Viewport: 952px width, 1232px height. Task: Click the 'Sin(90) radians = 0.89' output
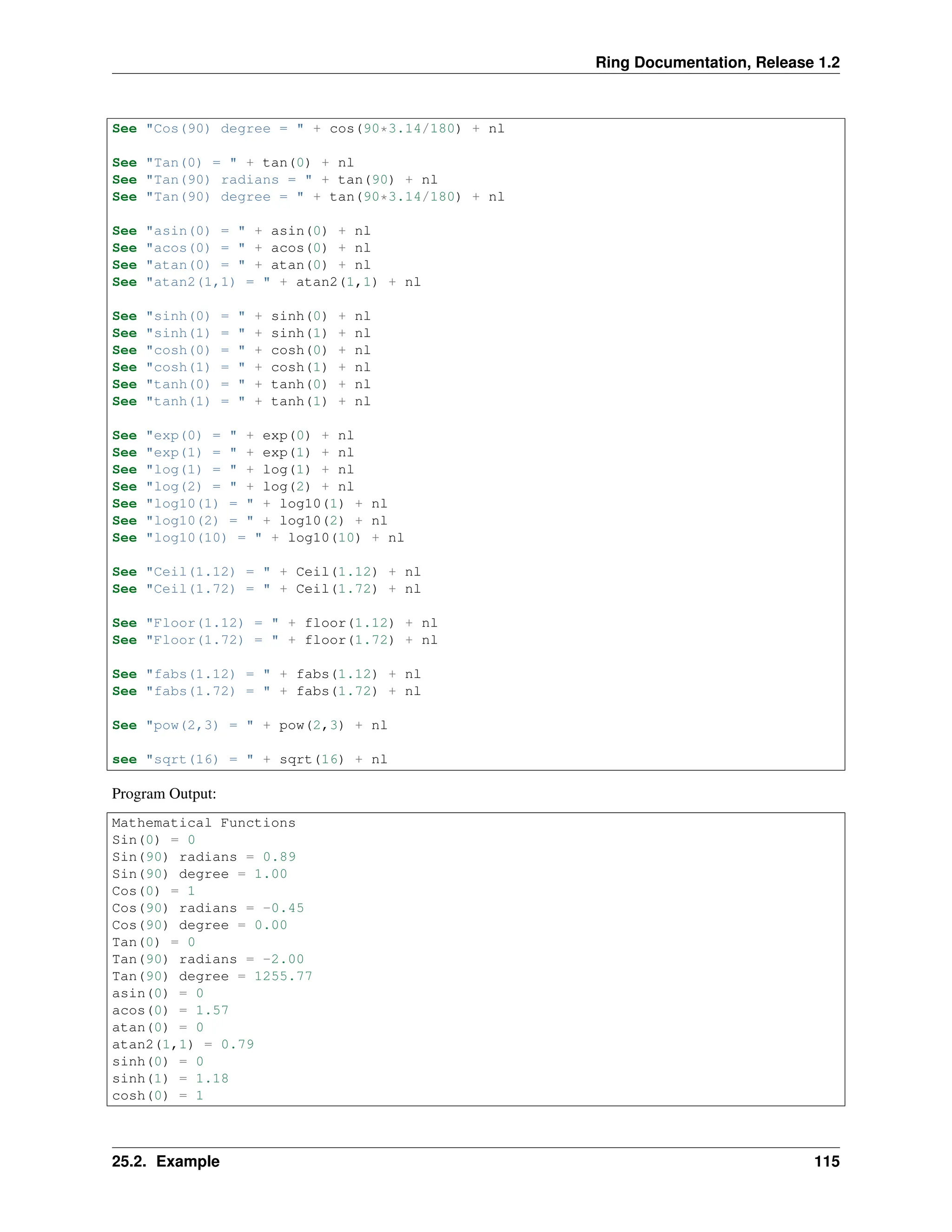(203, 856)
